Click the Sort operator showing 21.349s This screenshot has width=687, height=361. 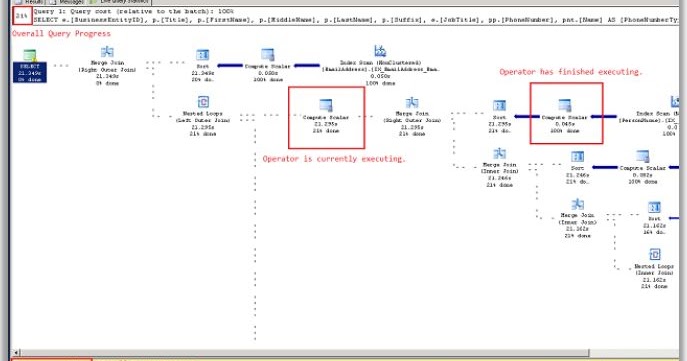pyautogui.click(x=203, y=65)
